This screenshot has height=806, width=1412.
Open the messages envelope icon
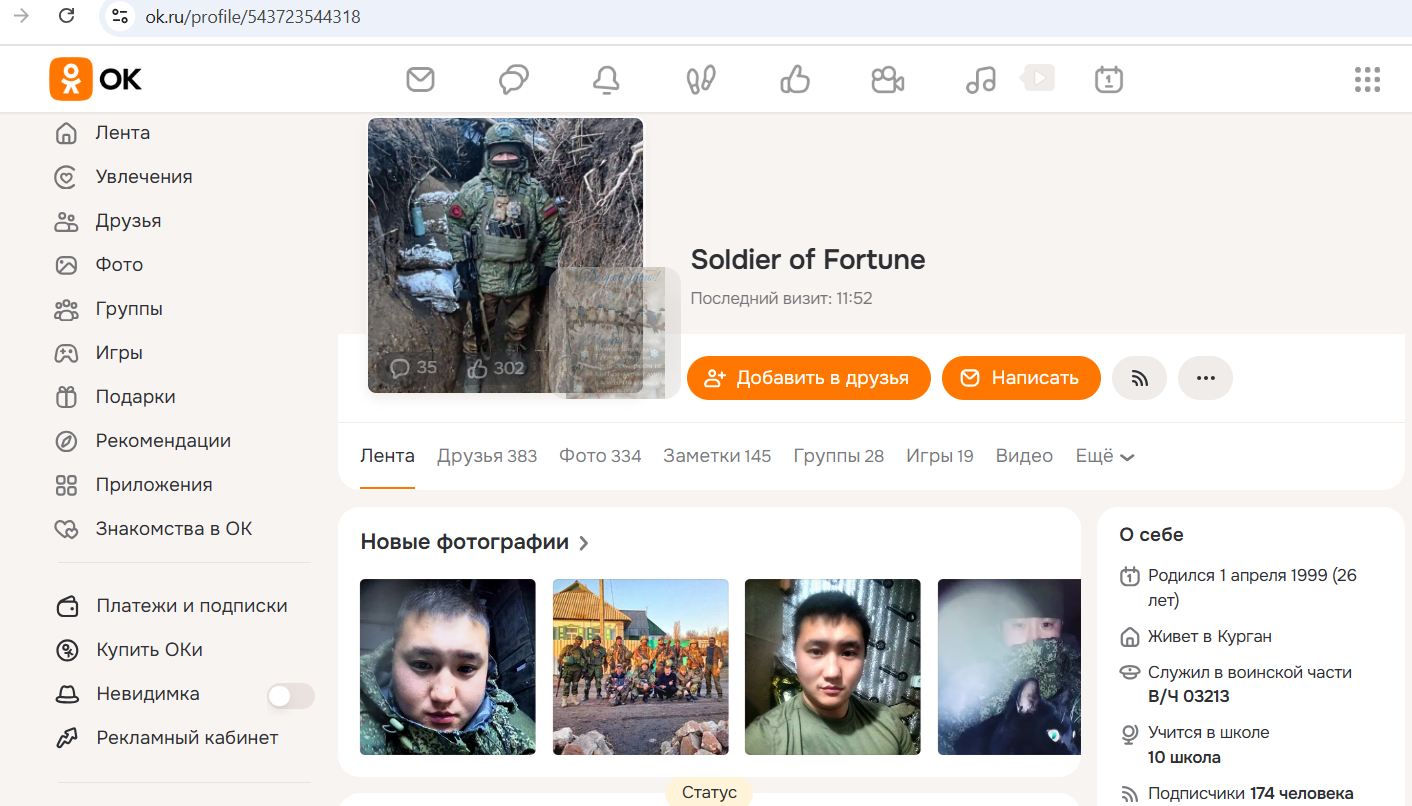point(420,79)
